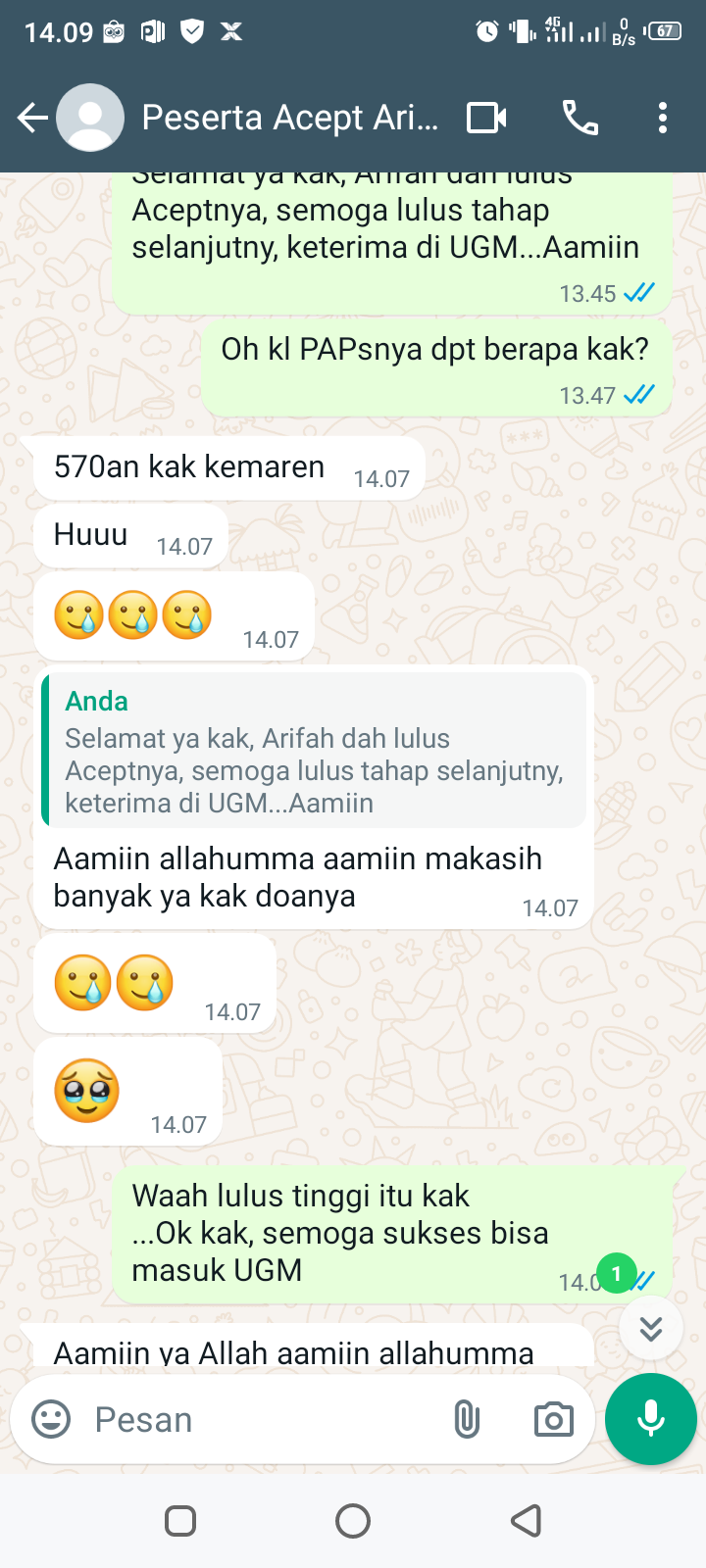Tap the Android recent apps square button
The image size is (706, 1568).
coord(180,1521)
